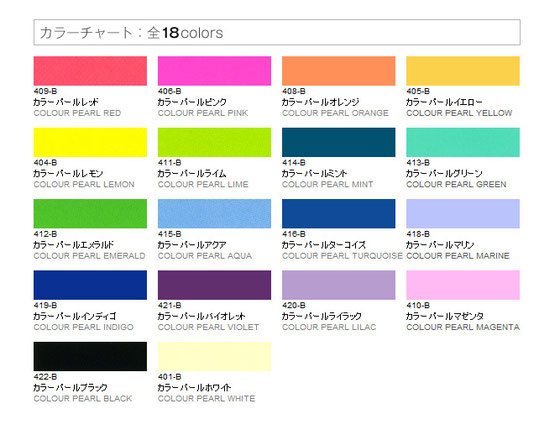
Task: Select the Colour Pearl Indigo swatch 419-B
Action: (90, 285)
